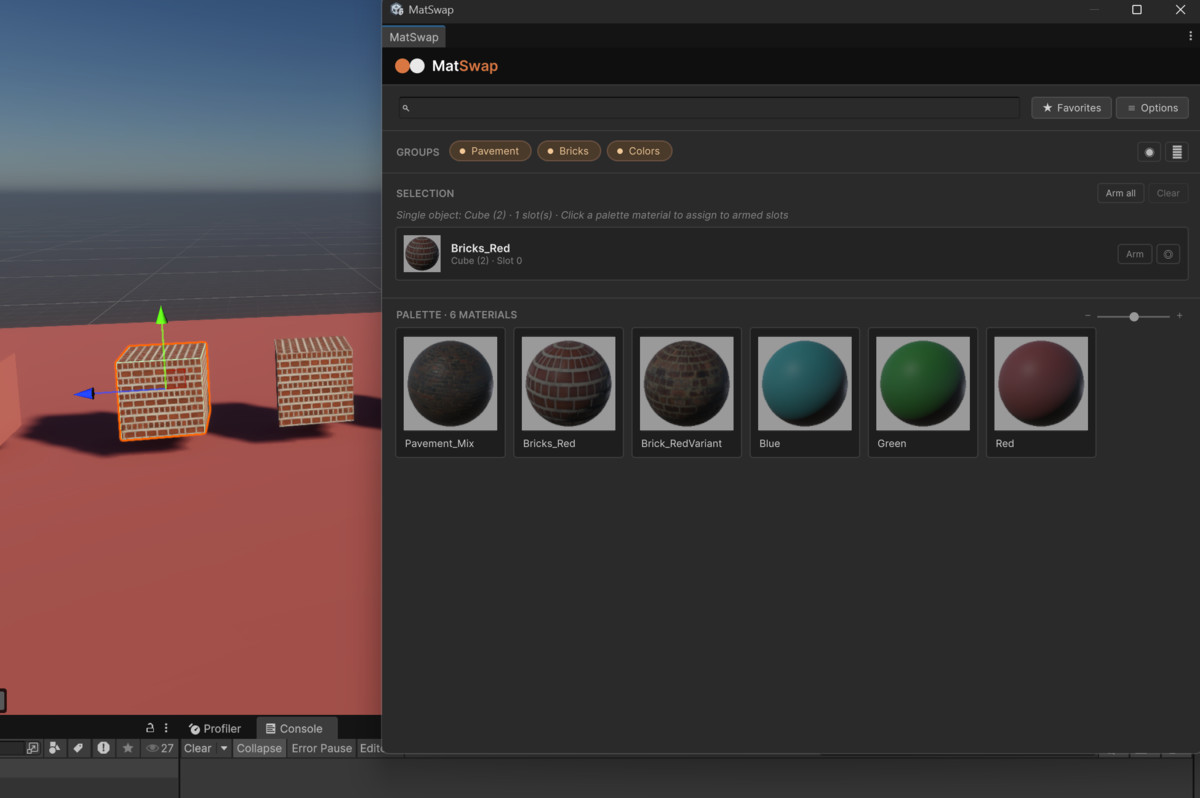The image size is (1200, 798).
Task: Click the Bricks_Red slot preview thumbnail
Action: [x=422, y=254]
